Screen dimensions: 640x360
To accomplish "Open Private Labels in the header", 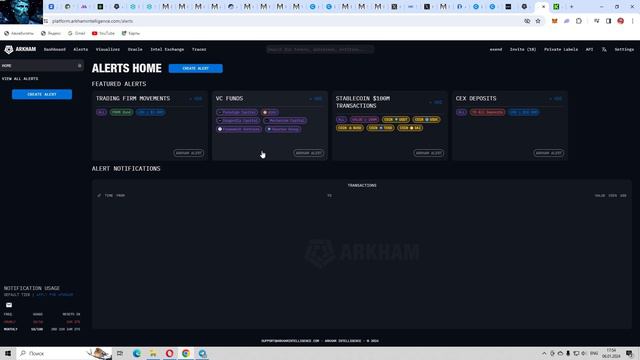I will [561, 49].
